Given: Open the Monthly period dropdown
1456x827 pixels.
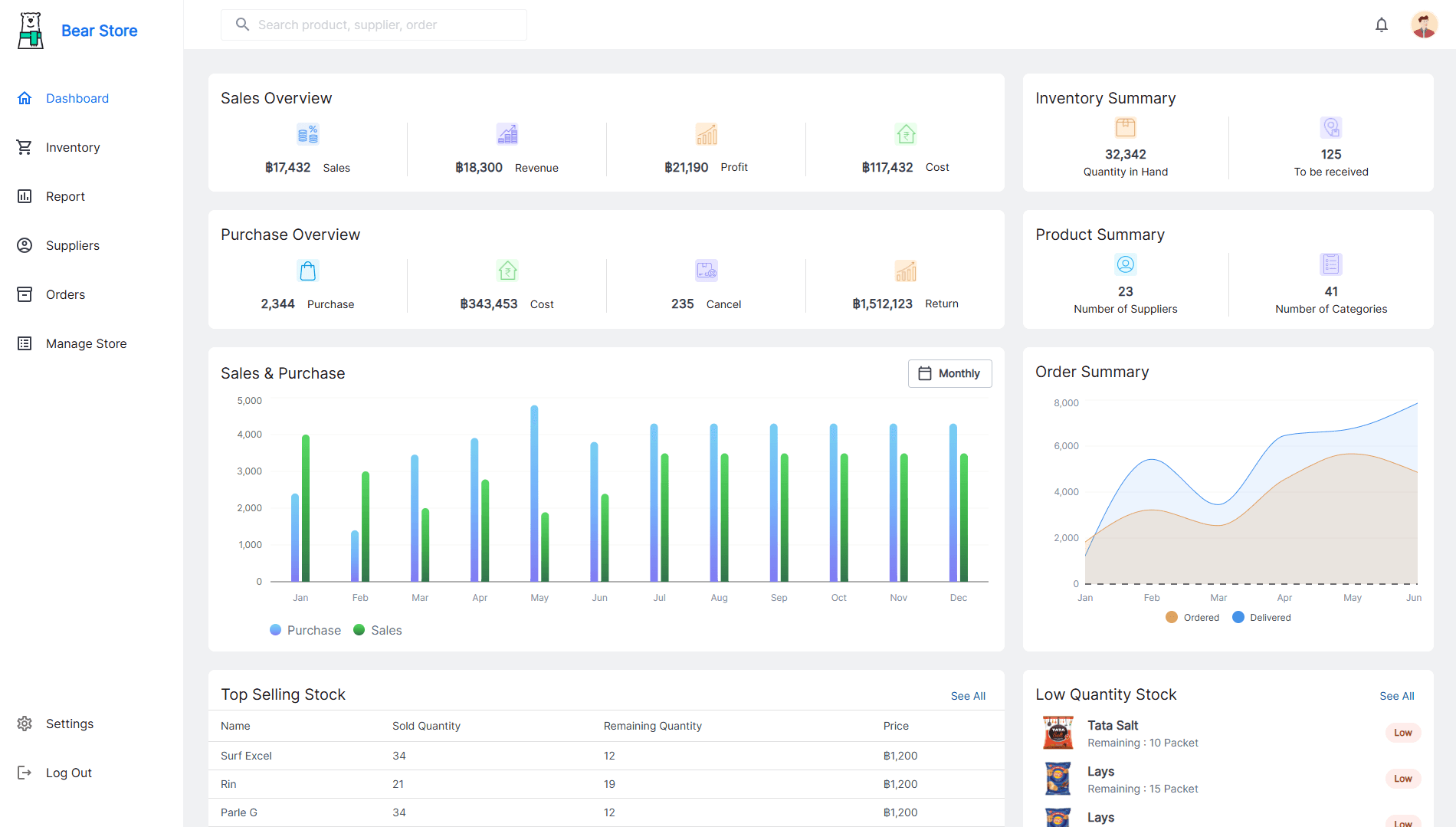Looking at the screenshot, I should pos(949,373).
